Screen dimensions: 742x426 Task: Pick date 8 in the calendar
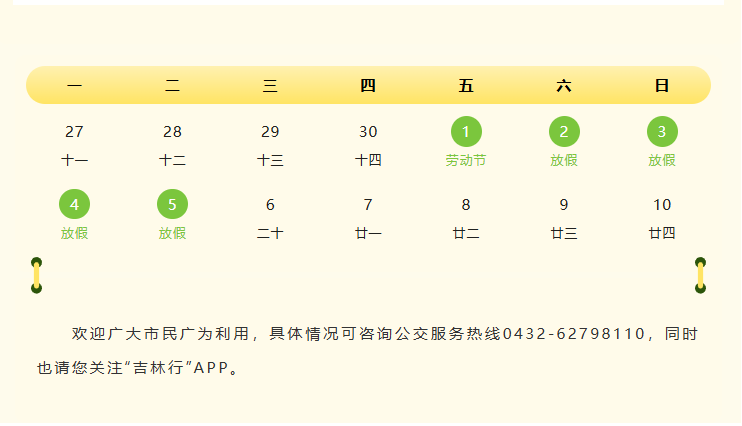(466, 205)
